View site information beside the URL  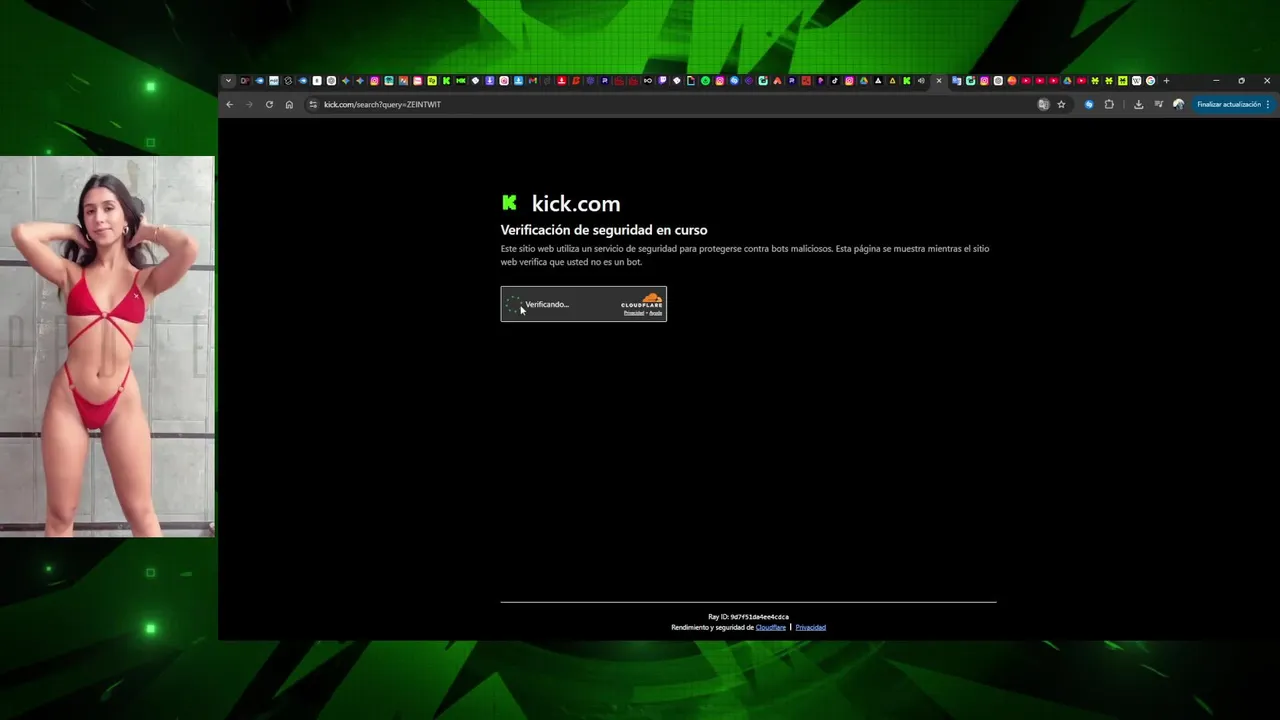click(313, 104)
